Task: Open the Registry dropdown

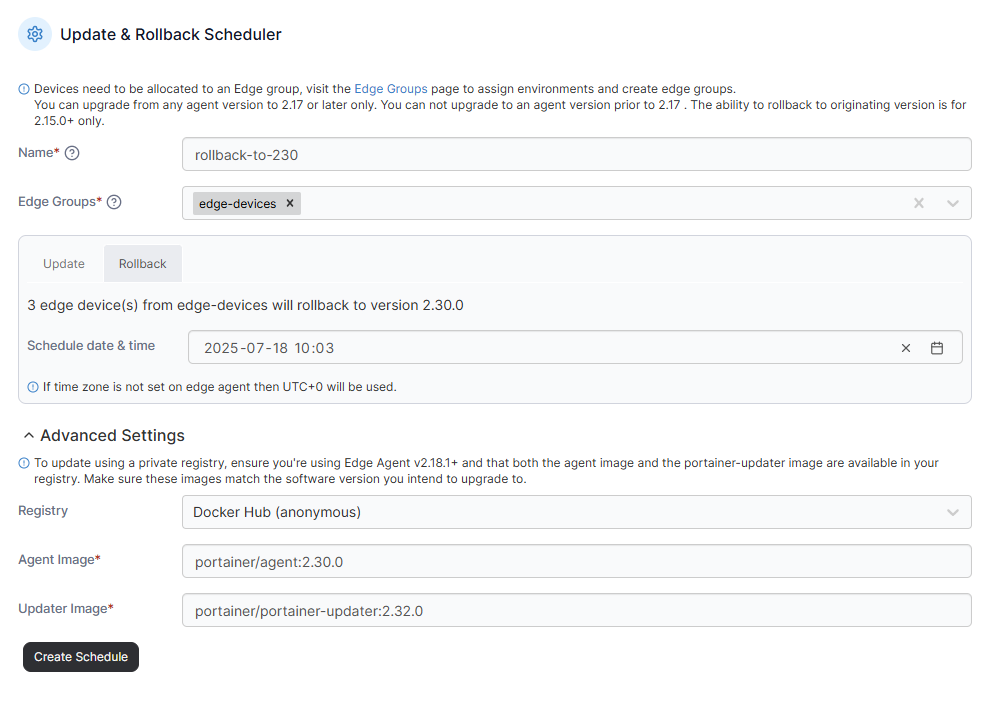Action: [x=576, y=512]
